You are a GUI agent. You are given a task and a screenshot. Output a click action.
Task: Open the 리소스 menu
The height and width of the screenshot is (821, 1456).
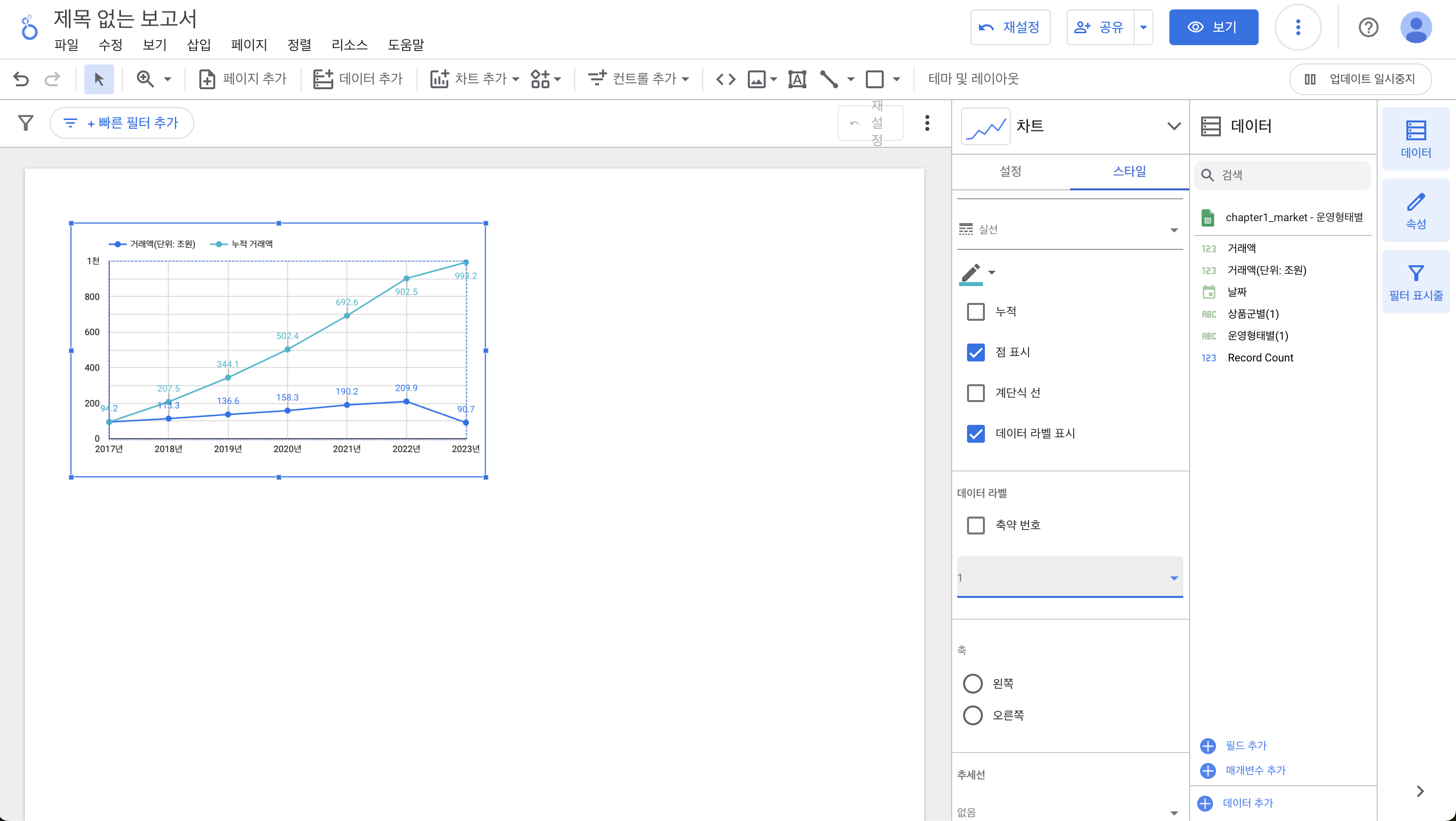point(349,45)
